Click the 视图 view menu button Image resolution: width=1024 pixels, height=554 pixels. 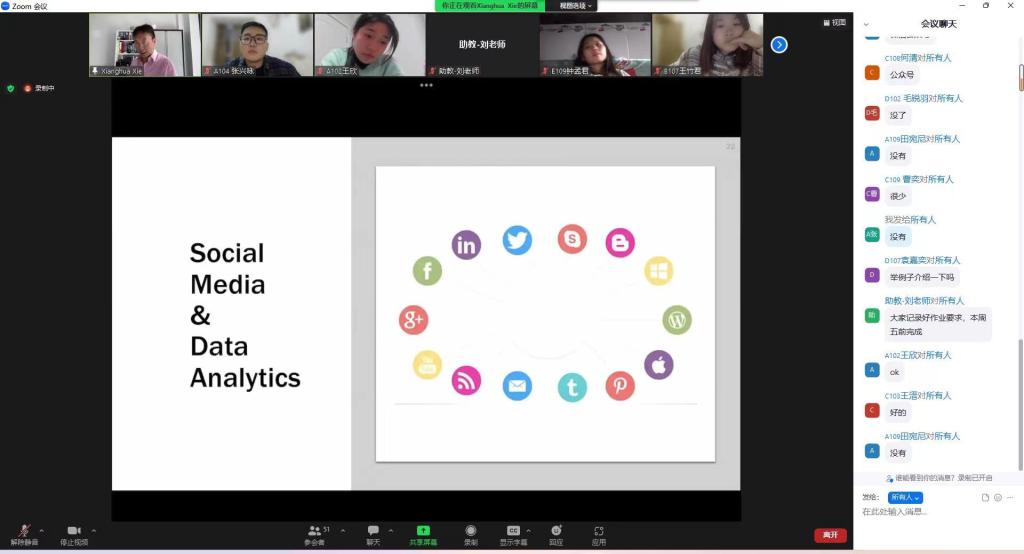834,22
